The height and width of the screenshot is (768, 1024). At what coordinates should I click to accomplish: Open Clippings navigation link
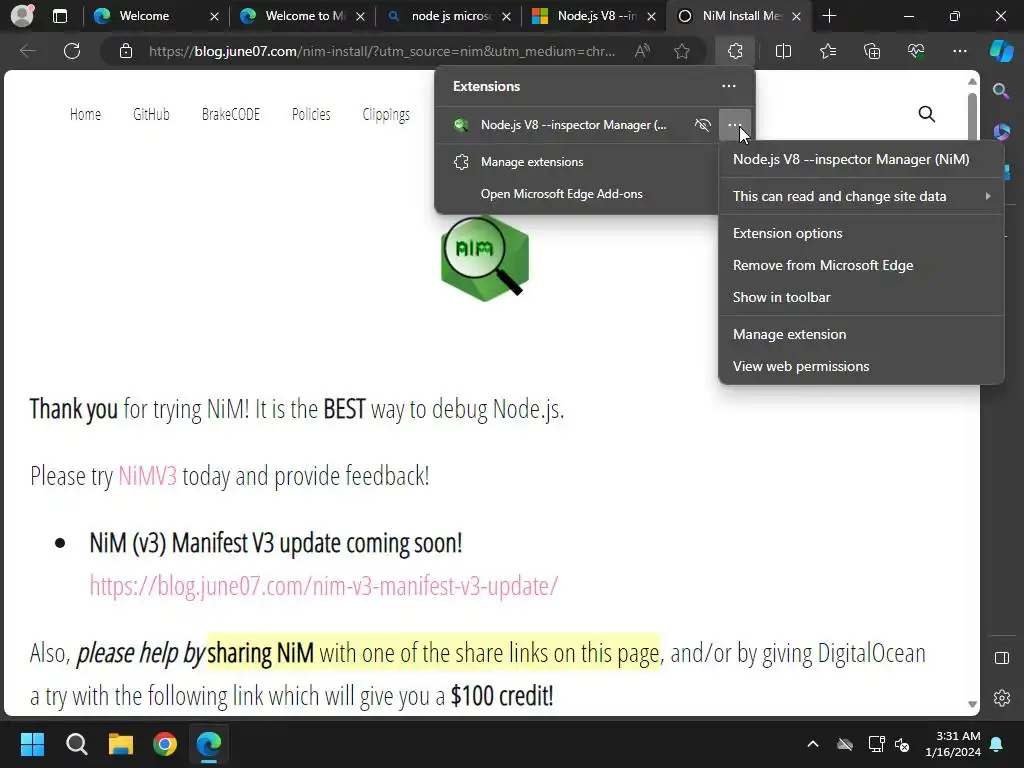point(386,115)
